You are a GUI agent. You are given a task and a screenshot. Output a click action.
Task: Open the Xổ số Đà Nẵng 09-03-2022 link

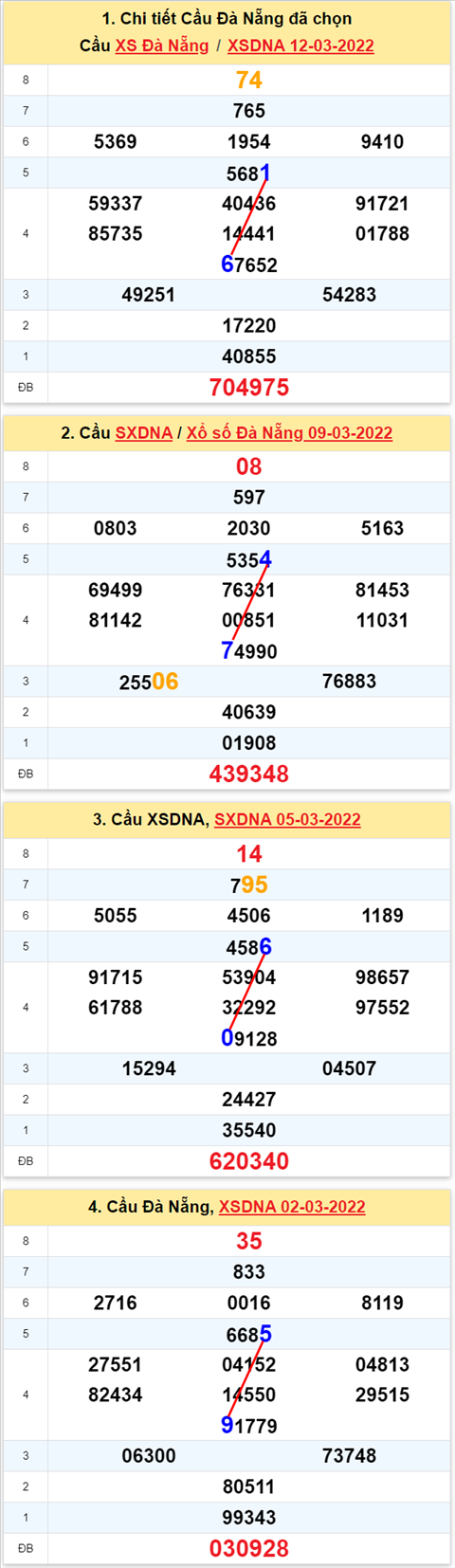(x=289, y=432)
